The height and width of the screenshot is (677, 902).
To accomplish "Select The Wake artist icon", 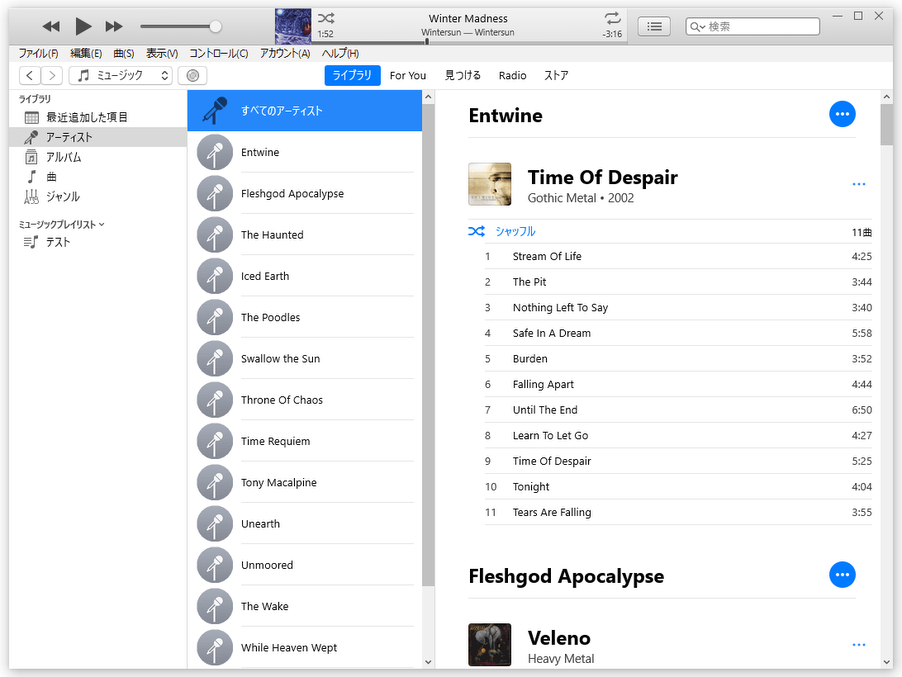I will tap(215, 606).
